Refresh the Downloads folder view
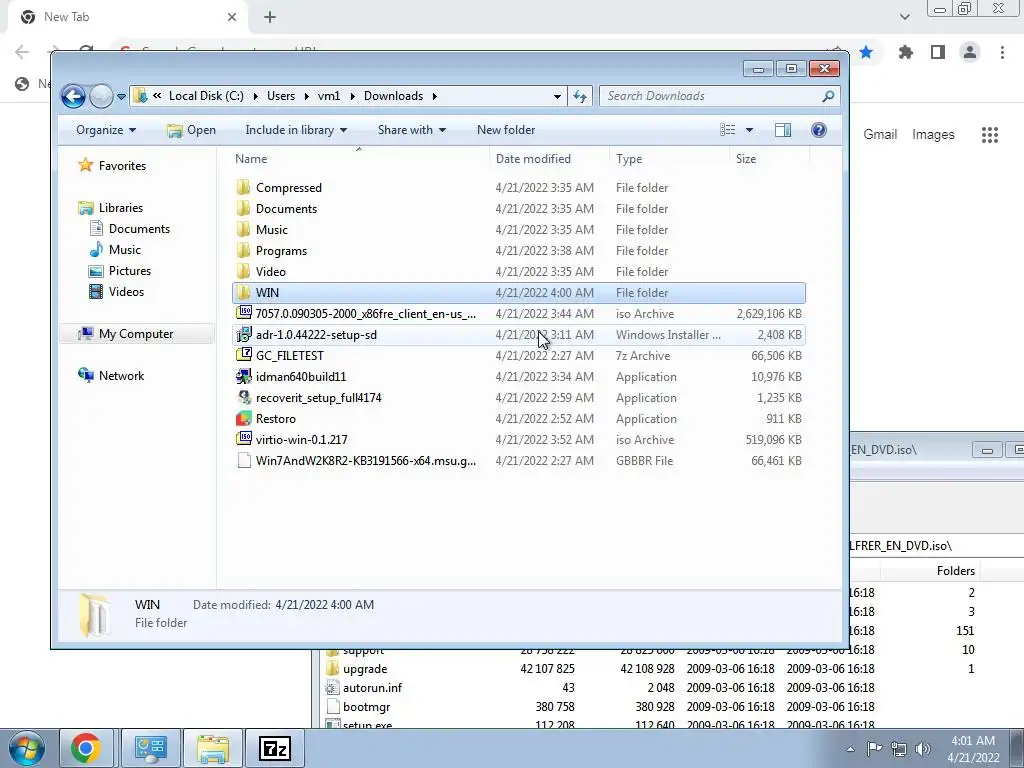Image resolution: width=1024 pixels, height=768 pixels. [580, 97]
